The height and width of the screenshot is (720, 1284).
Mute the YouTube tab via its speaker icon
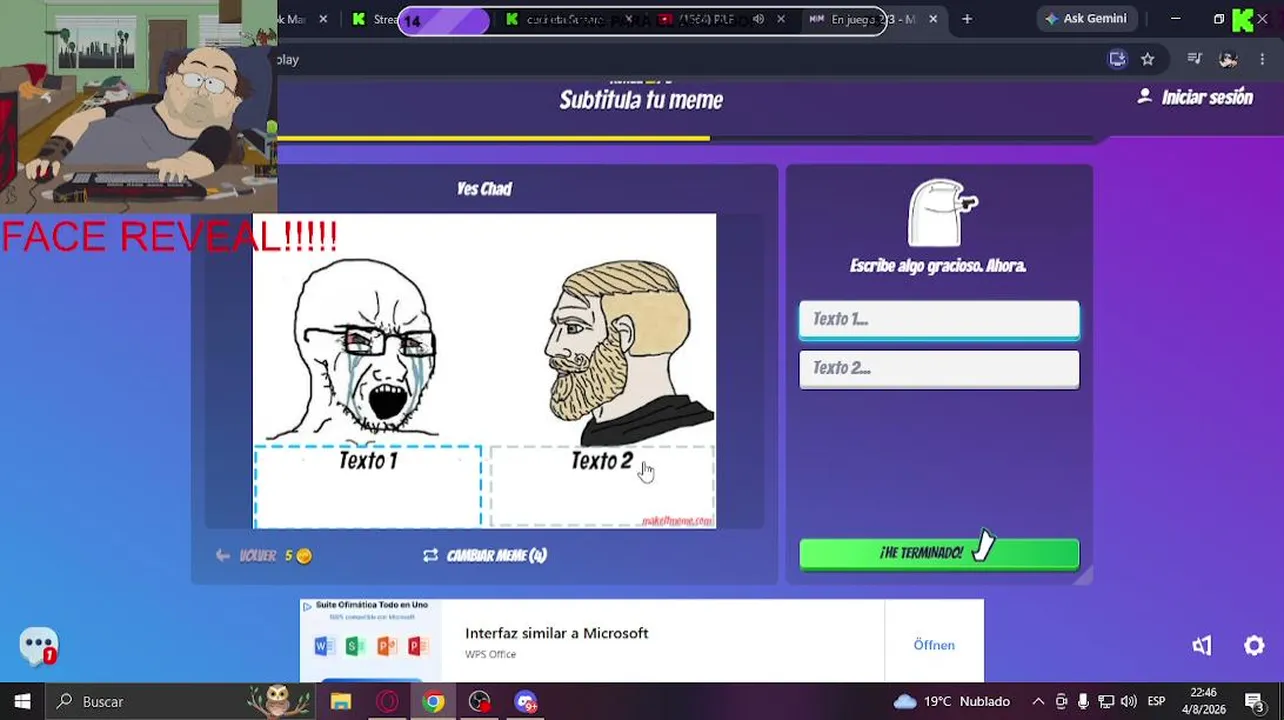[758, 19]
